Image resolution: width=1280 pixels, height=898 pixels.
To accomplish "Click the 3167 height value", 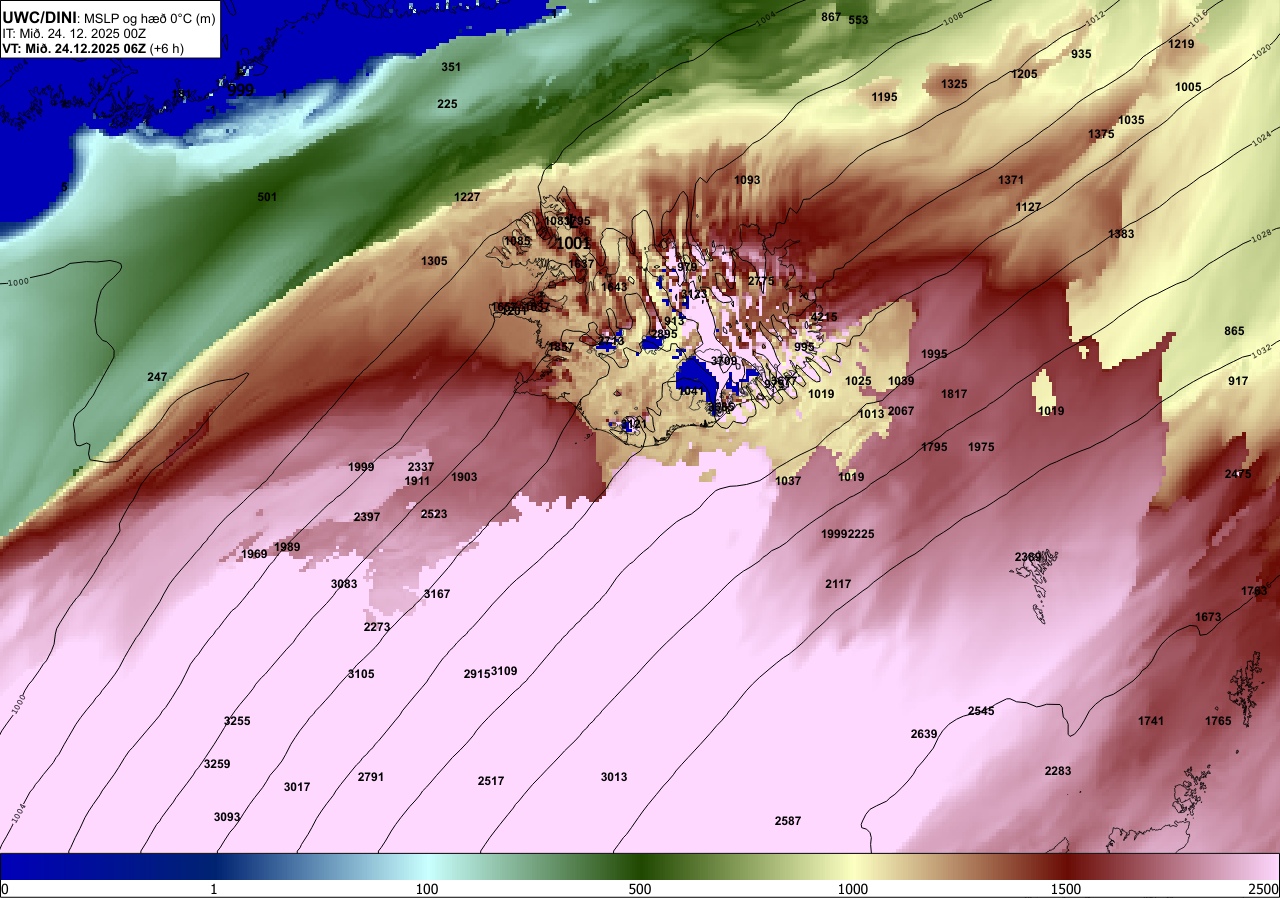I will 437,594.
